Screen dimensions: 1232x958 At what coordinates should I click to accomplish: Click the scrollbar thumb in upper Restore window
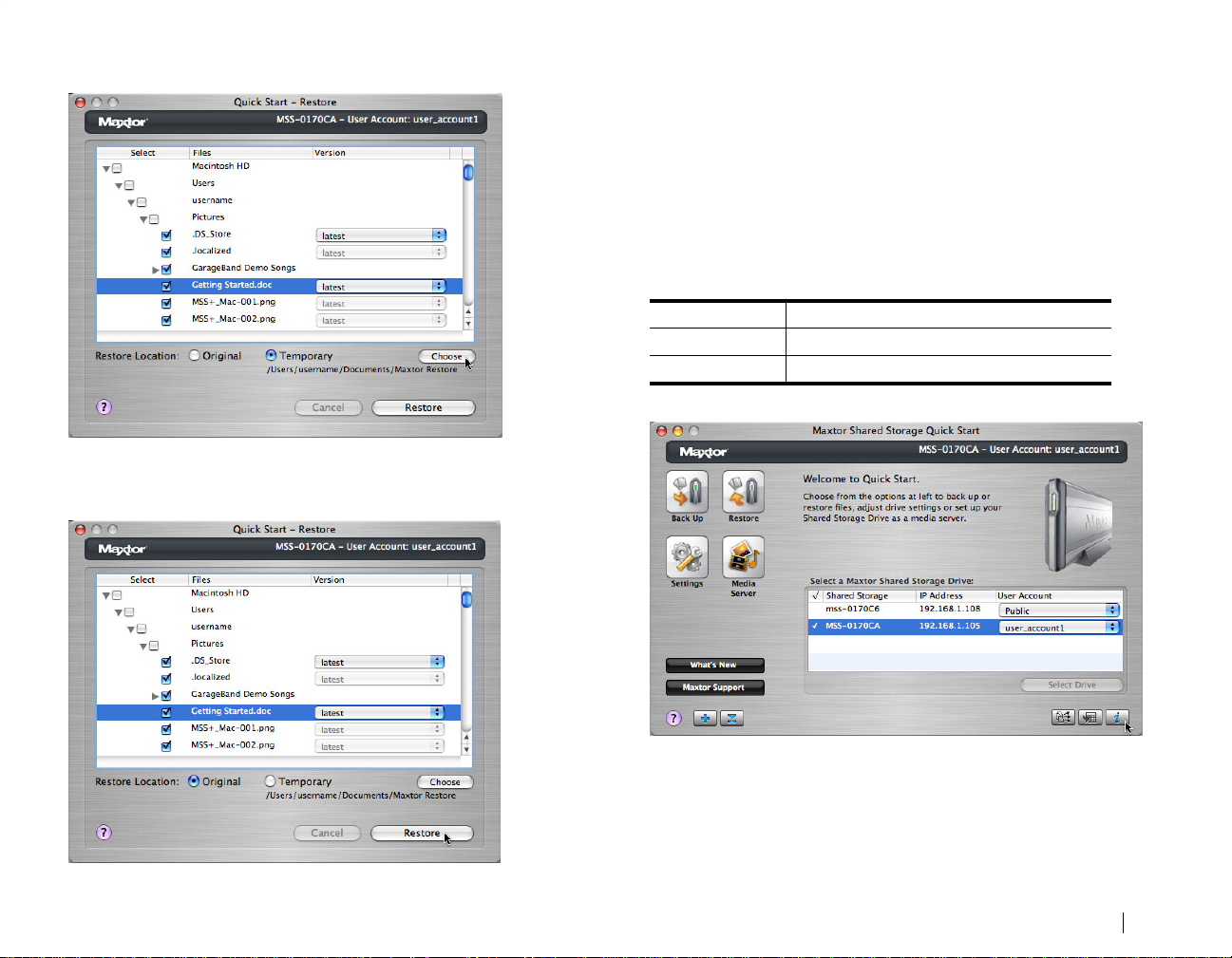468,173
